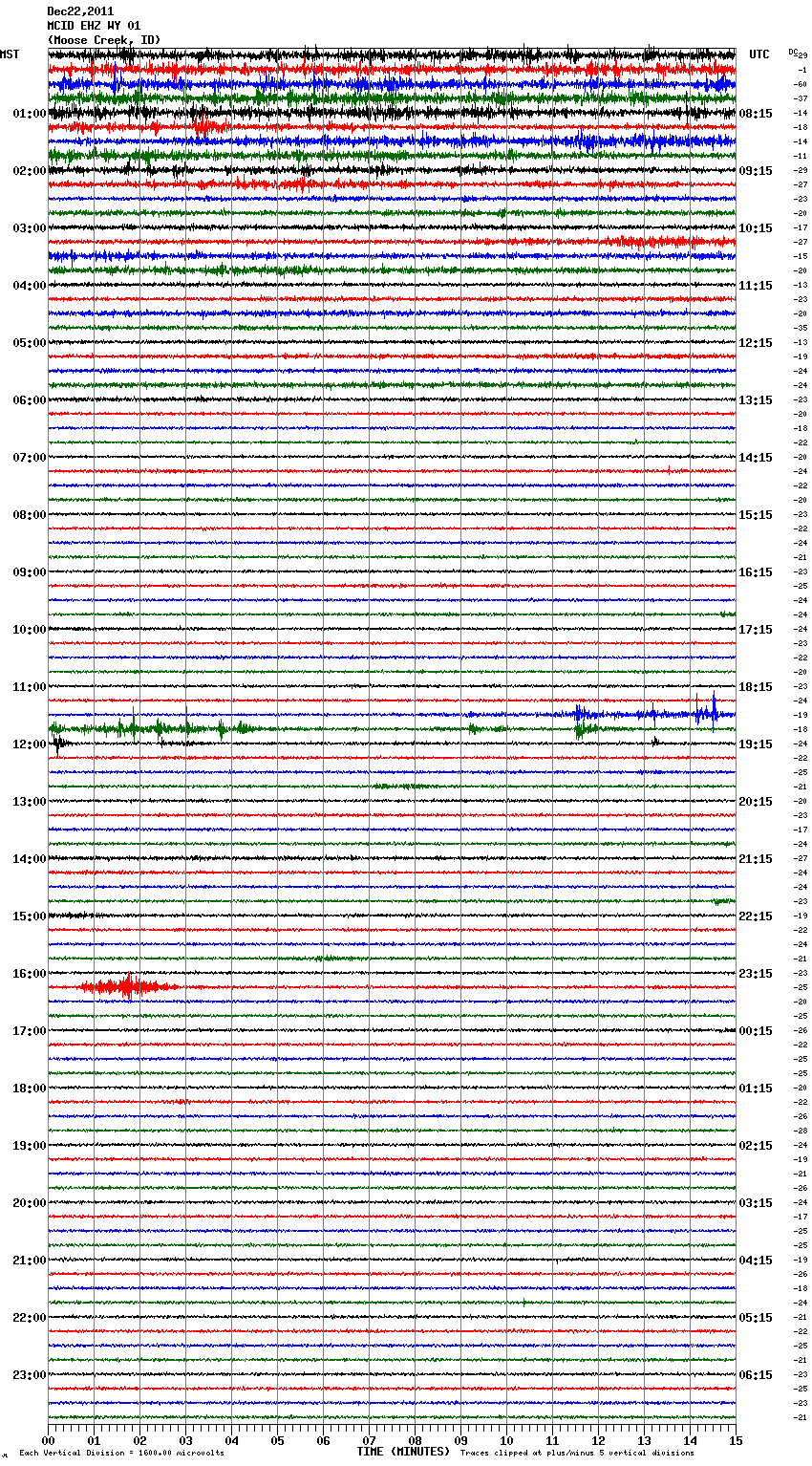The height and width of the screenshot is (1466, 812).
Task: Click the 10:15 UTC row label
Action: [x=756, y=228]
